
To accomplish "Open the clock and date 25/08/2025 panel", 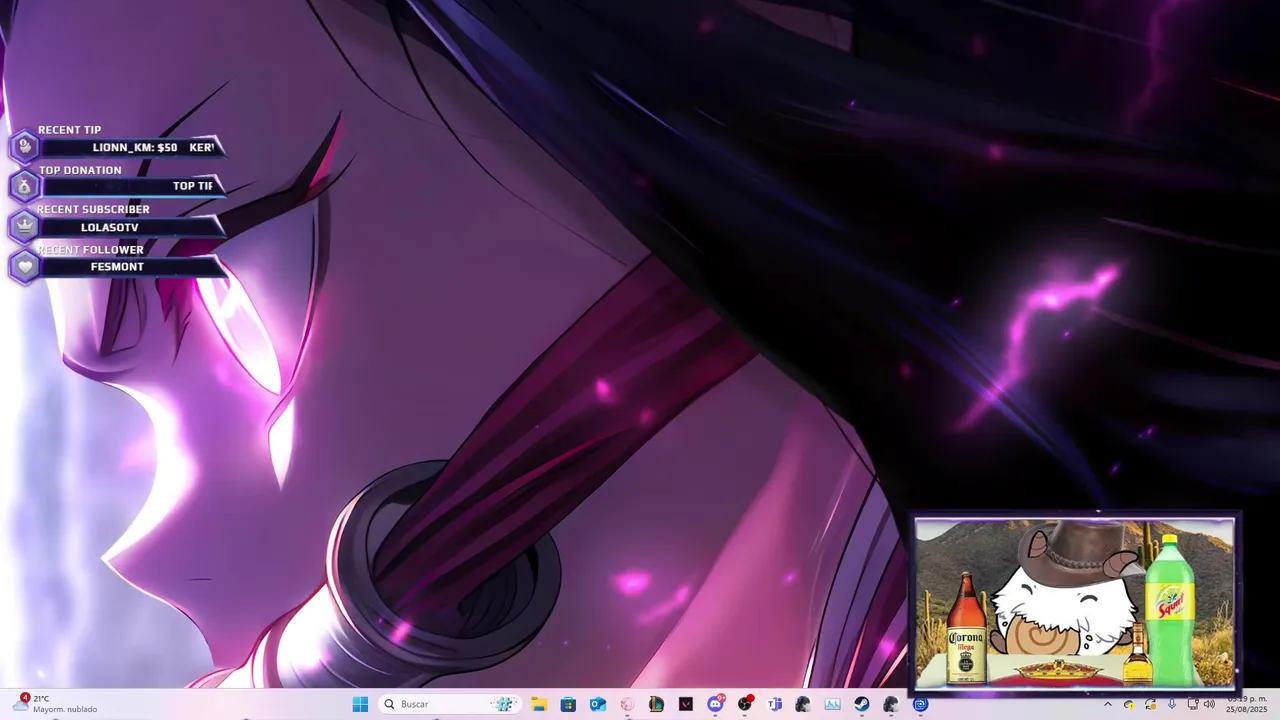I will [1246, 704].
